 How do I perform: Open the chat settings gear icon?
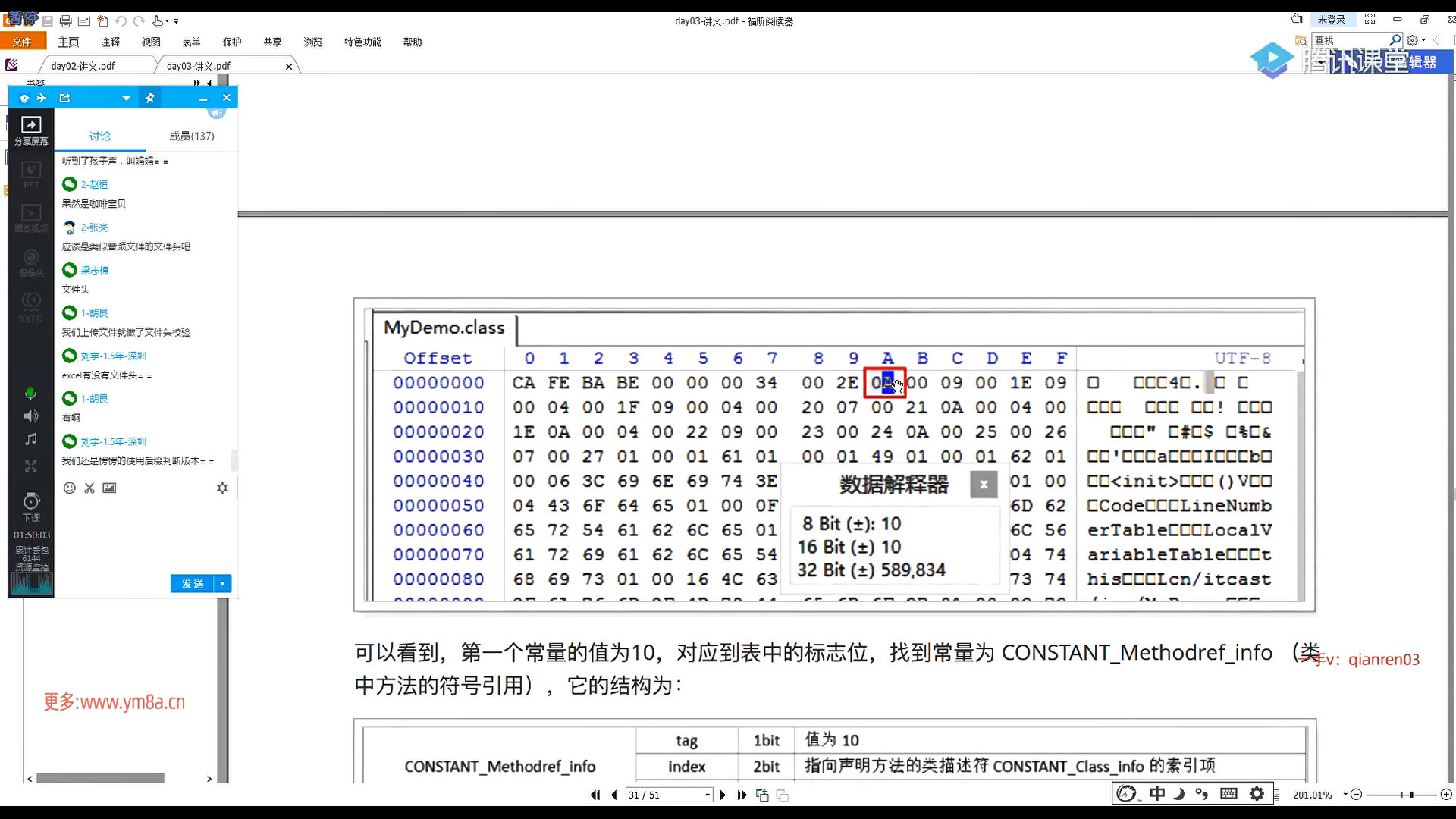pos(222,488)
